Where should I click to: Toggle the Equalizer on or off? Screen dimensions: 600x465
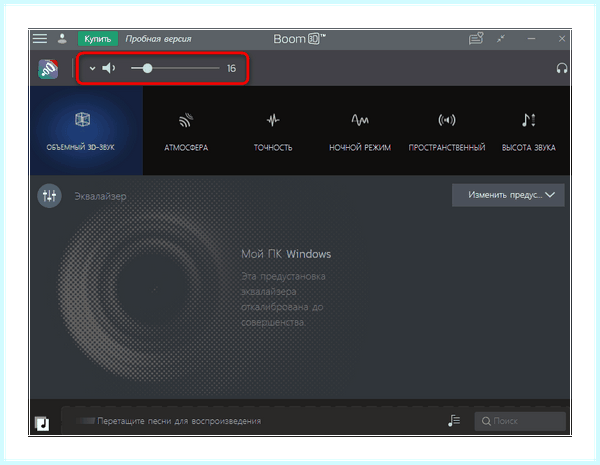pos(49,196)
